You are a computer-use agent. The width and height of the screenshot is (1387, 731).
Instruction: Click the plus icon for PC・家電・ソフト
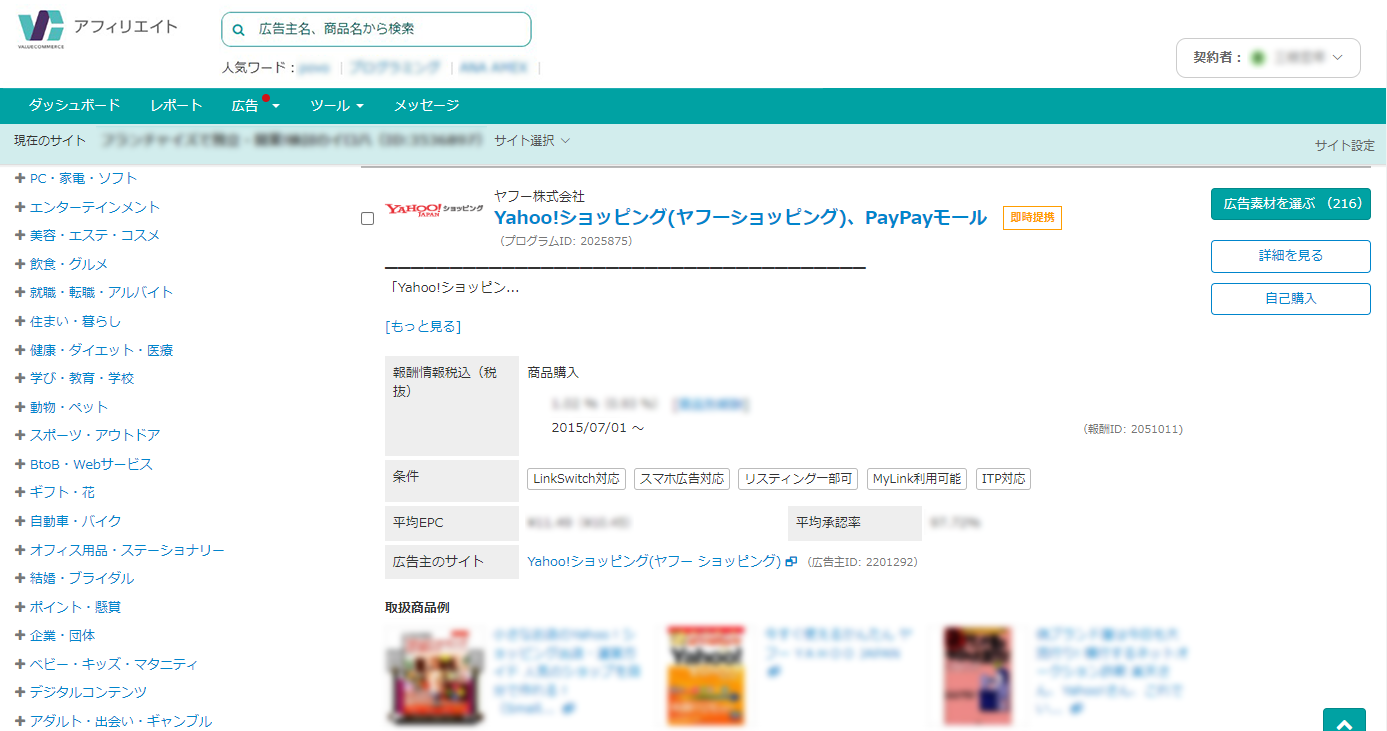click(20, 178)
